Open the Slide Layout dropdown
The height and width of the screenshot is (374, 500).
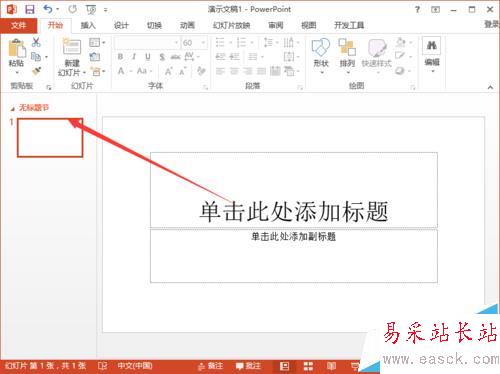point(97,42)
